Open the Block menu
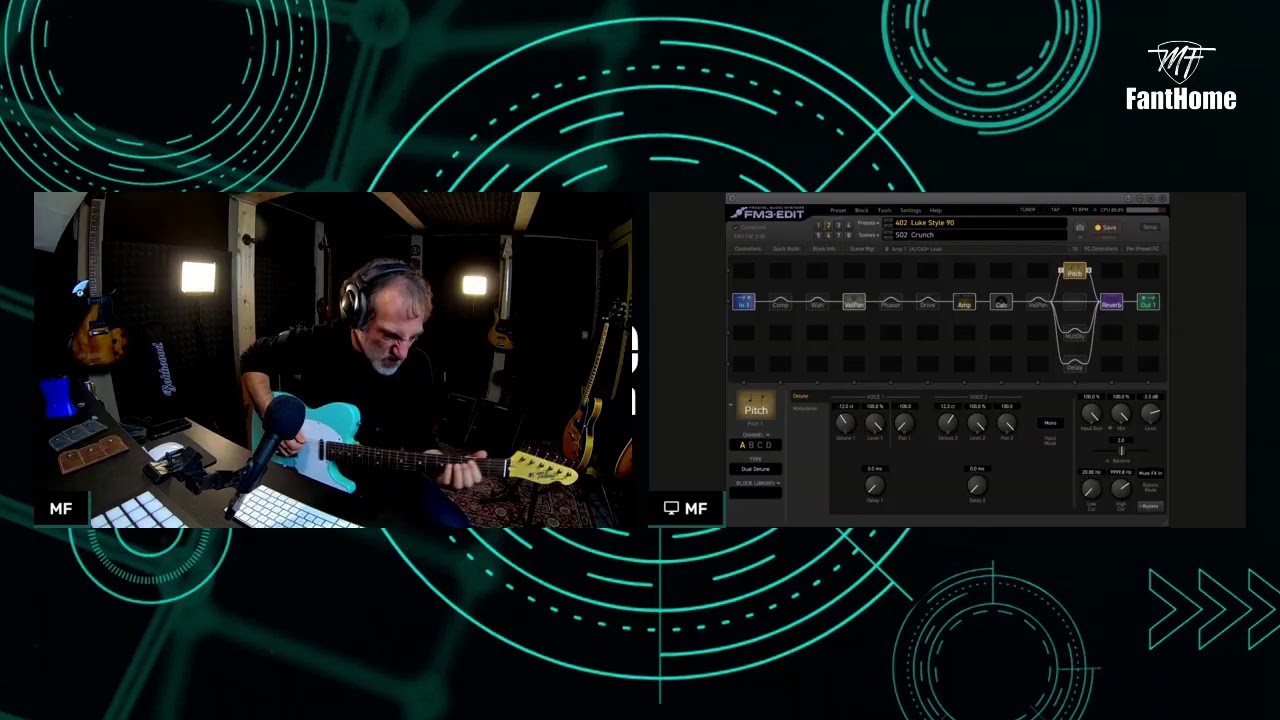This screenshot has height=720, width=1280. [x=861, y=210]
